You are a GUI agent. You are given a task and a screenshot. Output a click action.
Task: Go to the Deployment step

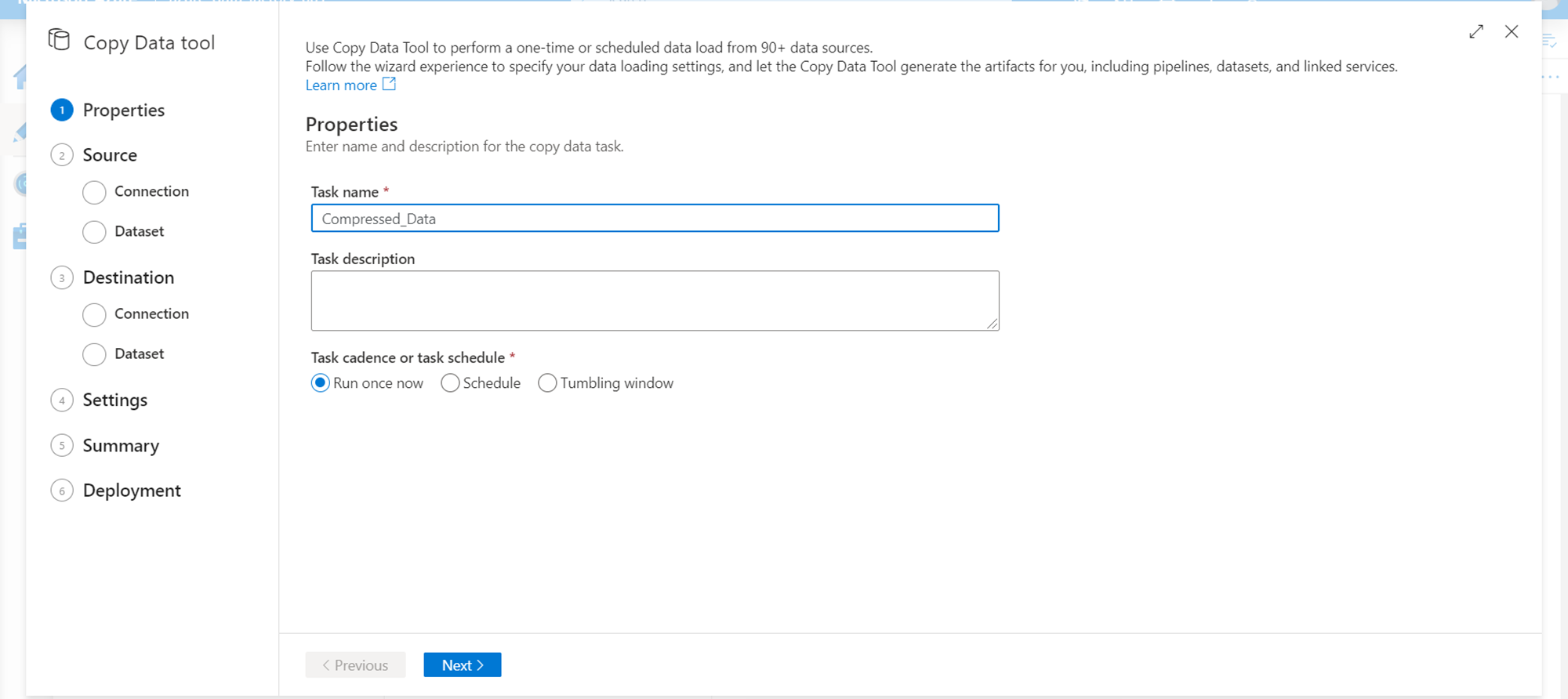(x=132, y=491)
